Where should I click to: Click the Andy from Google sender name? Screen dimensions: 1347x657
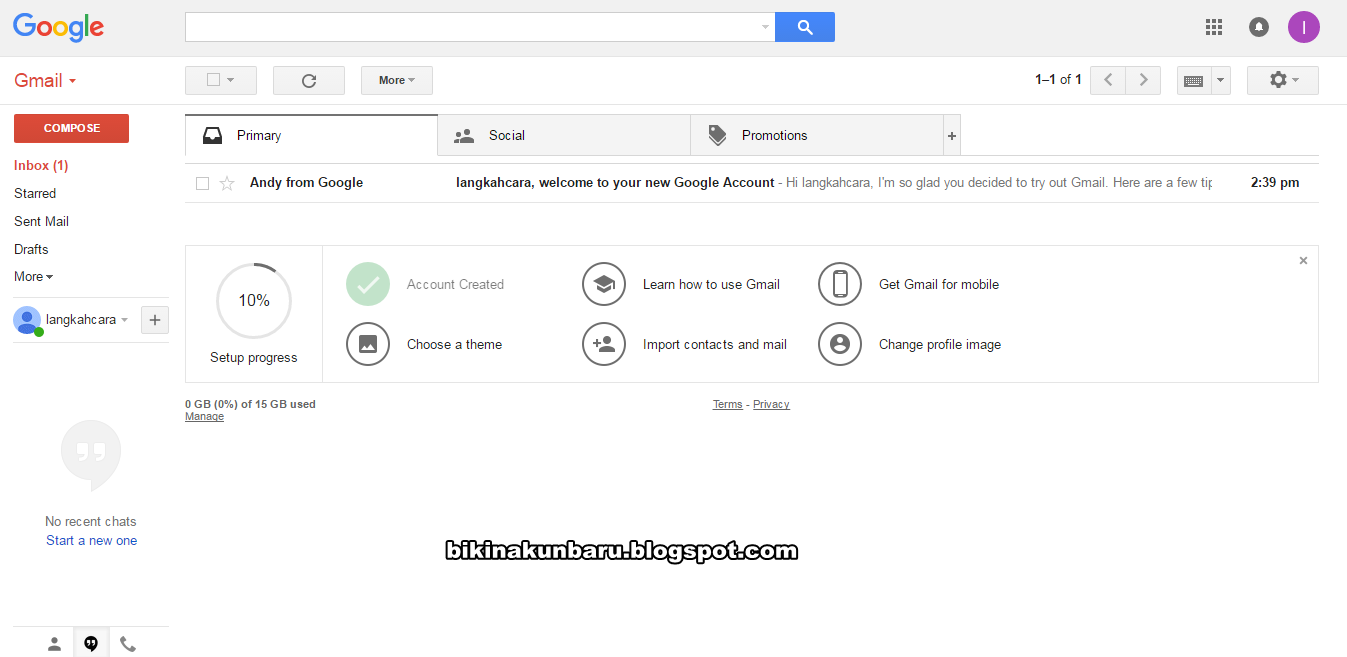306,183
